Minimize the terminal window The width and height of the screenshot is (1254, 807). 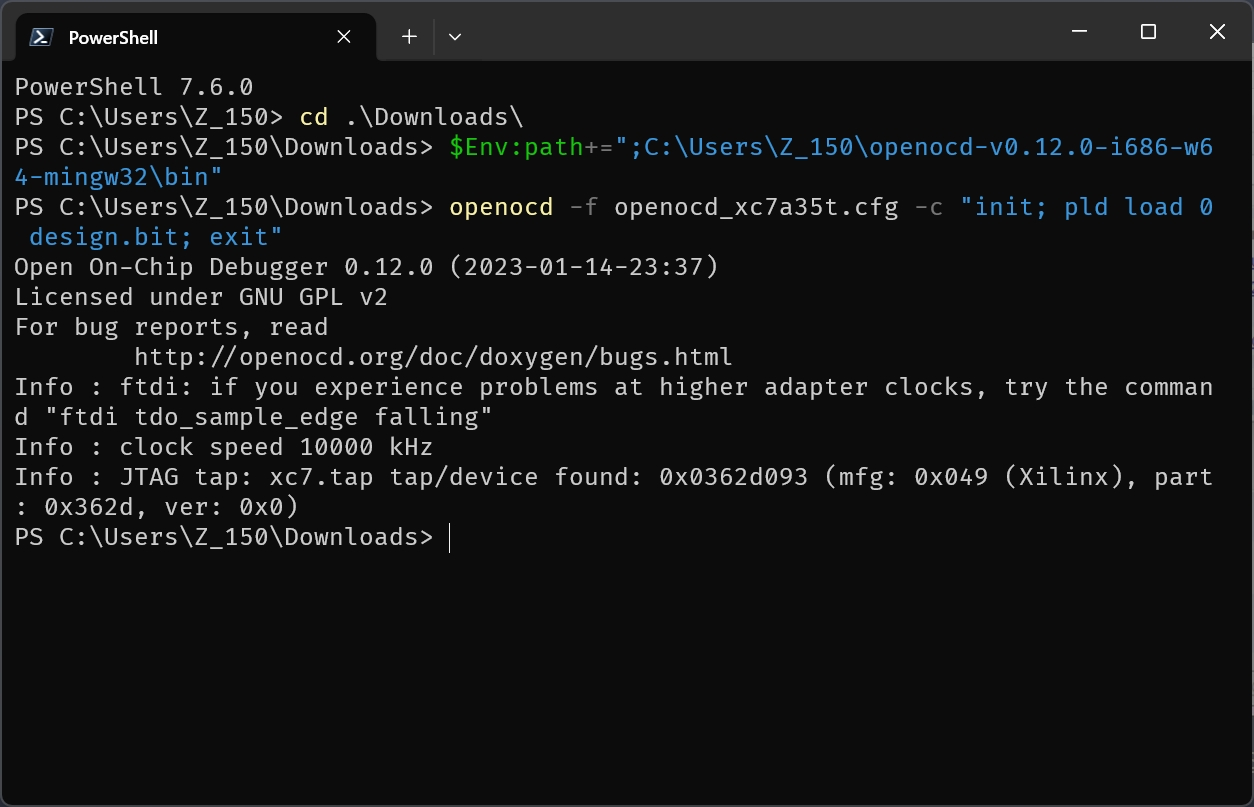1079,32
